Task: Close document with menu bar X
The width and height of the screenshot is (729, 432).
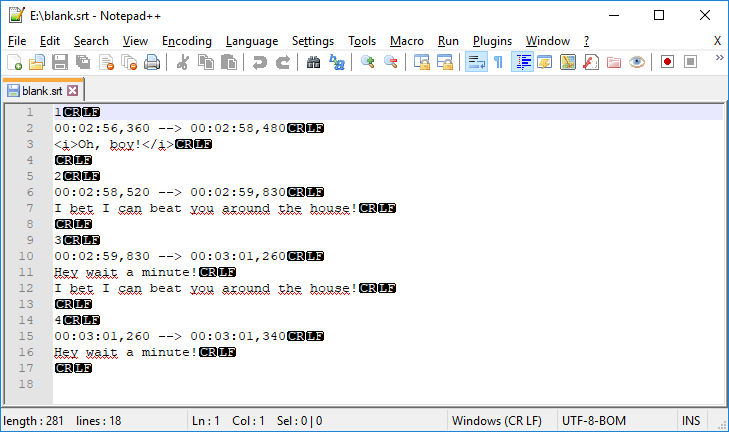Action: 717,41
